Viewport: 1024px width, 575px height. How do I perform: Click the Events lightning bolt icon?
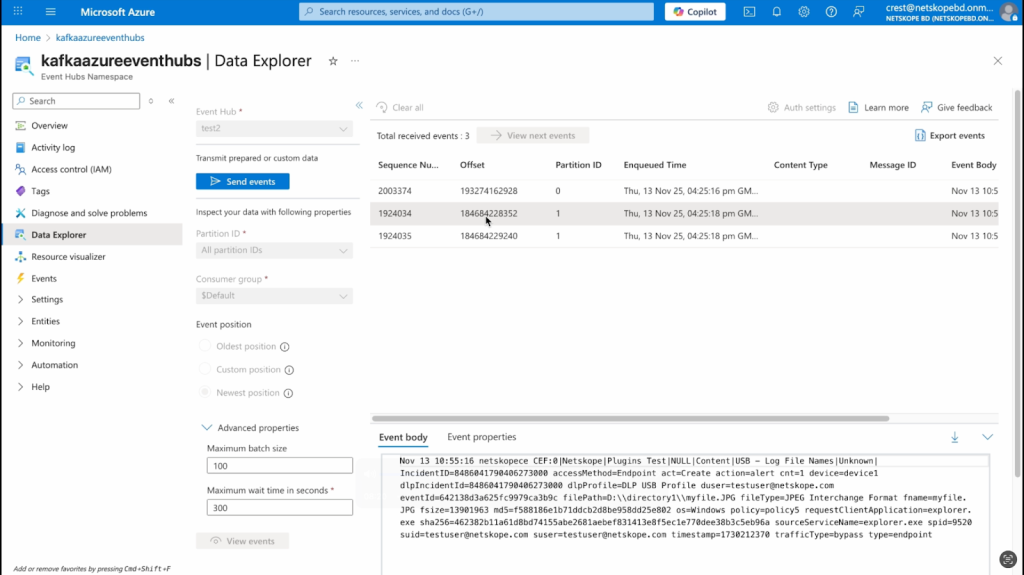pyautogui.click(x=20, y=278)
